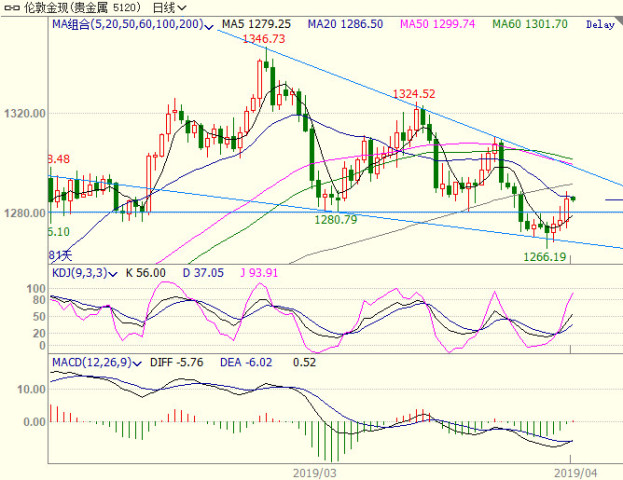Click the KDJ K 56.00 value
623x480 pixels.
tap(145, 273)
